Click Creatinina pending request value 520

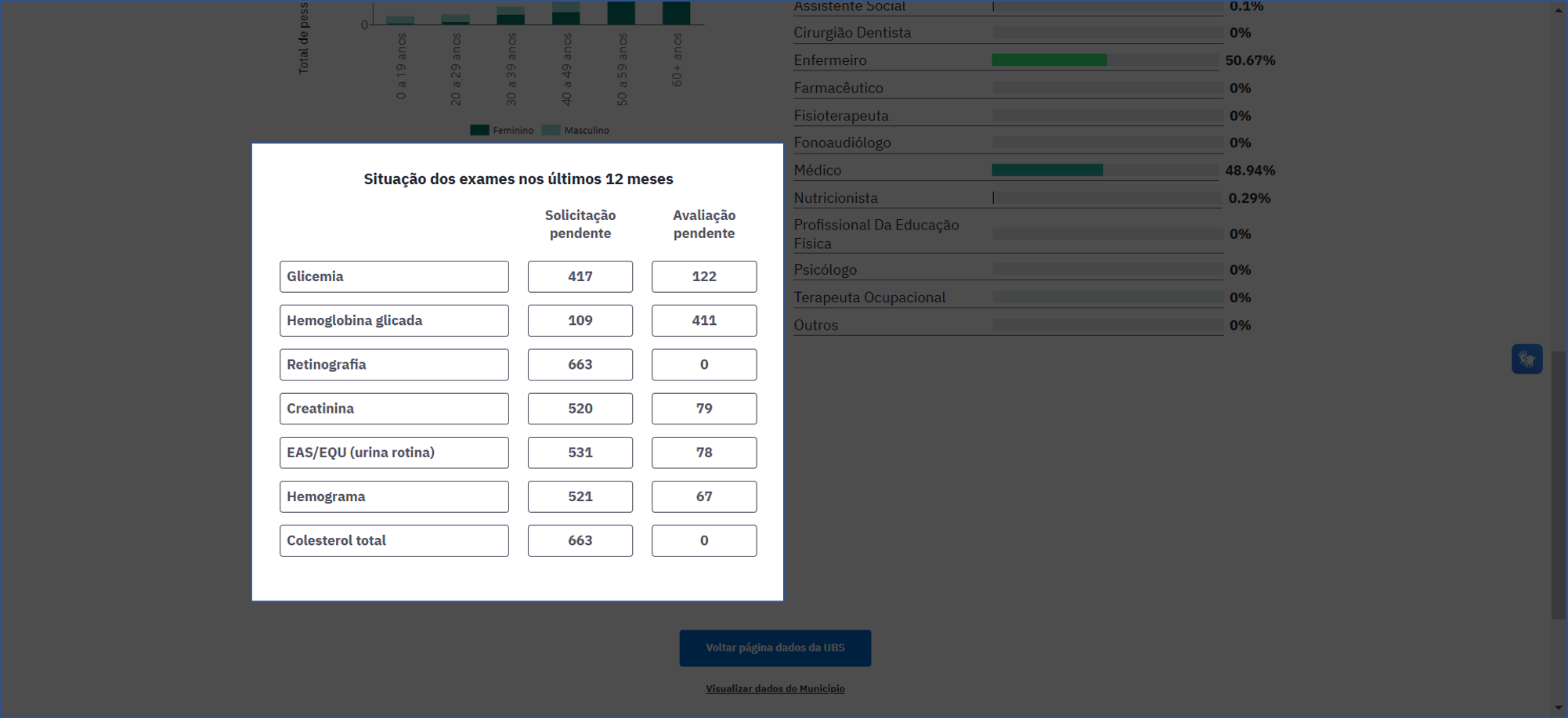[x=580, y=408]
